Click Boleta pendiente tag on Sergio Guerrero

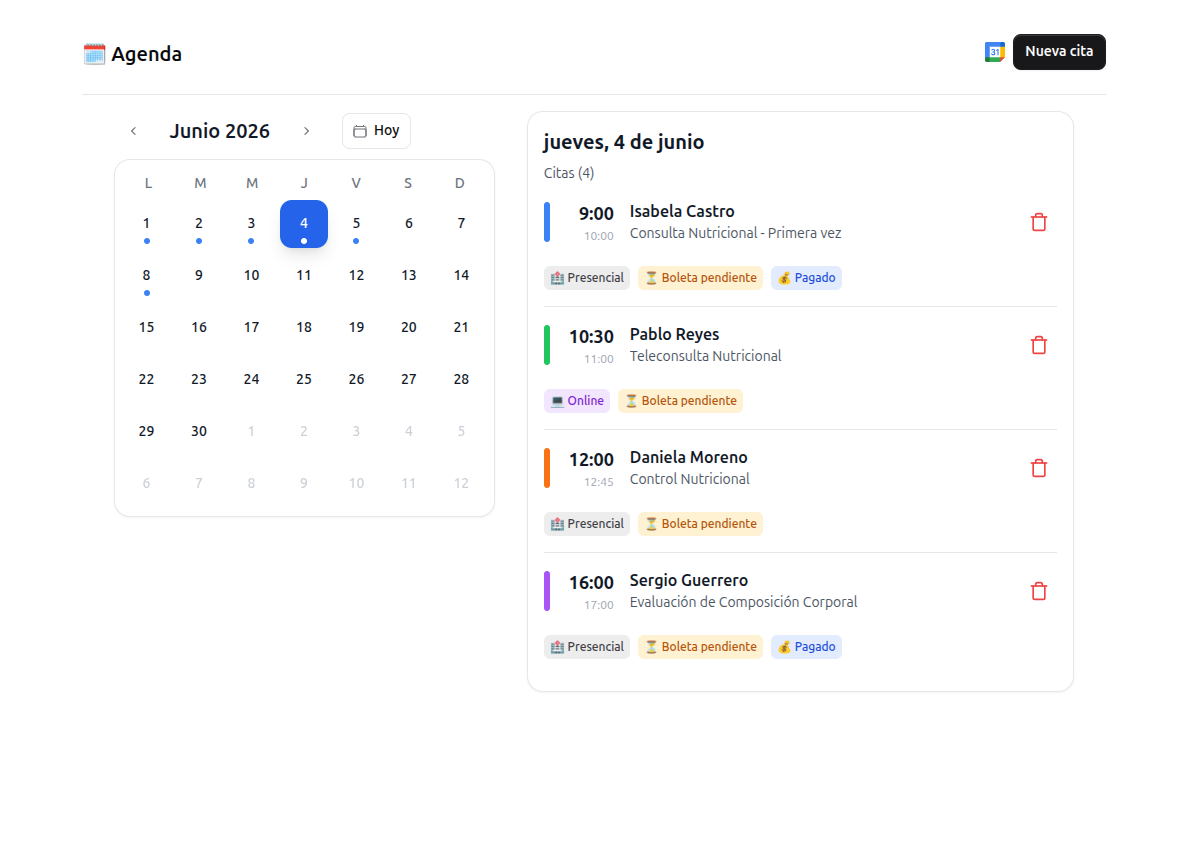(700, 647)
